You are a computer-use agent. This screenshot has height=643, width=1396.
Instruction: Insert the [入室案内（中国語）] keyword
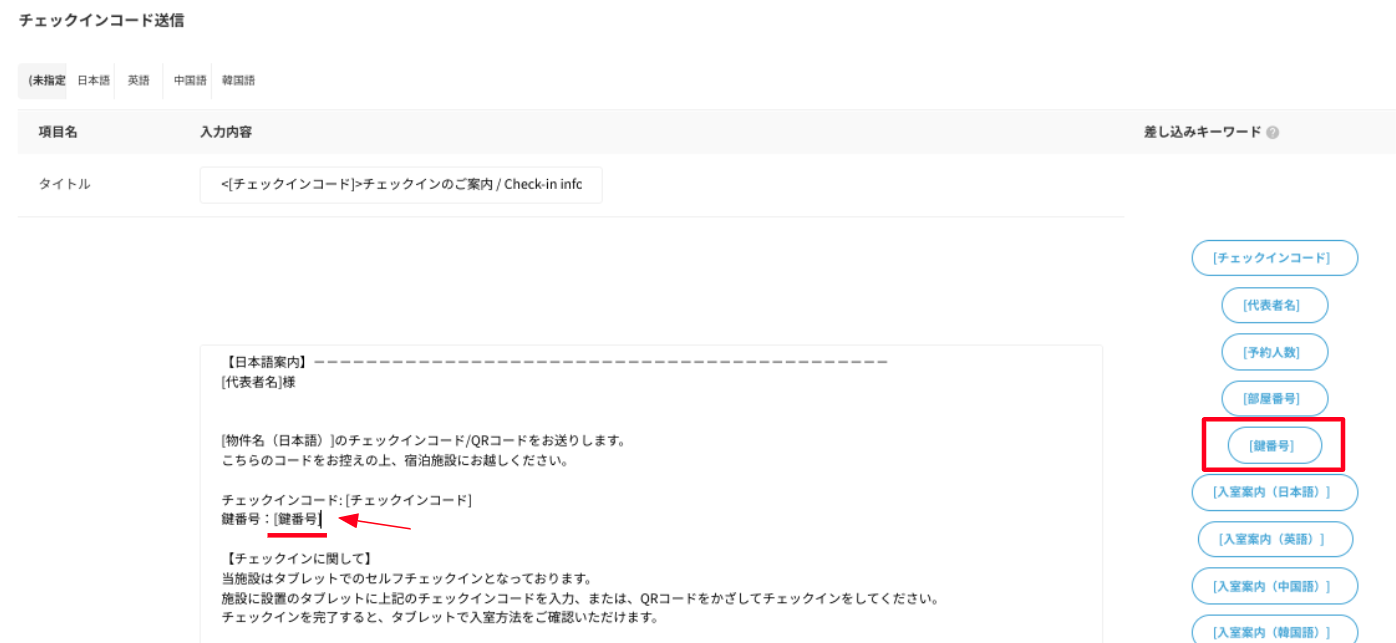point(1274,586)
